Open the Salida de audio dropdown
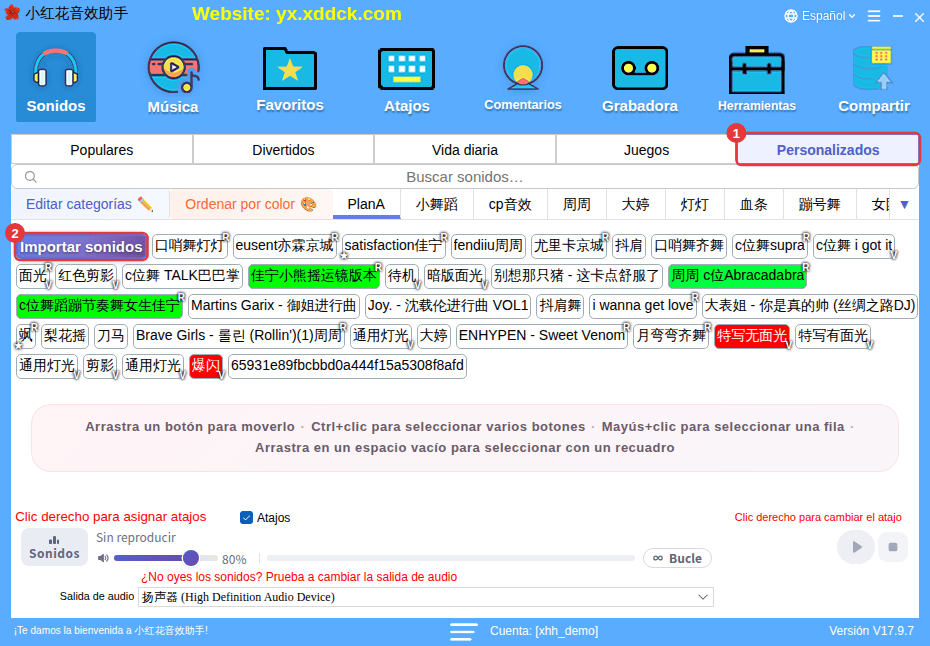 425,597
